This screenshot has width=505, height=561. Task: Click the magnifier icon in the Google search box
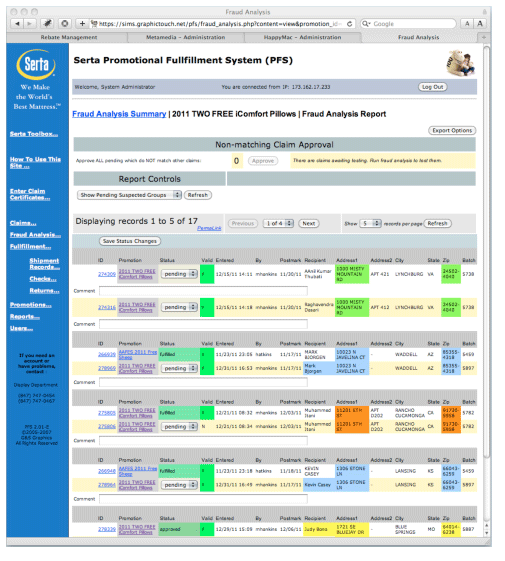[366, 24]
